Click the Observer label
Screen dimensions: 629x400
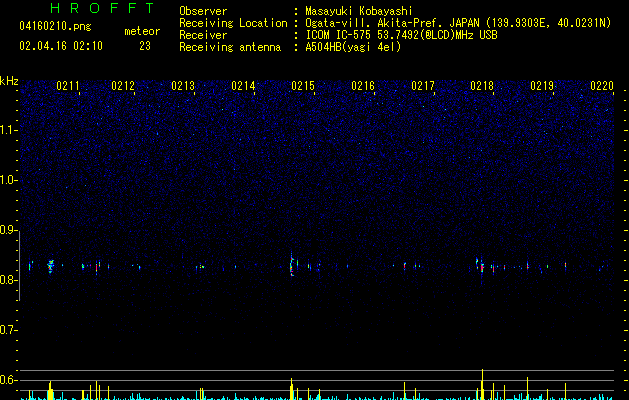(x=203, y=11)
